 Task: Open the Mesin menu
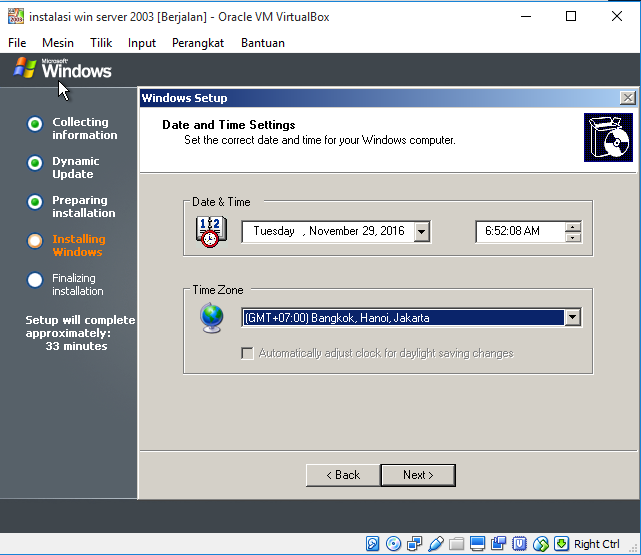click(x=58, y=43)
